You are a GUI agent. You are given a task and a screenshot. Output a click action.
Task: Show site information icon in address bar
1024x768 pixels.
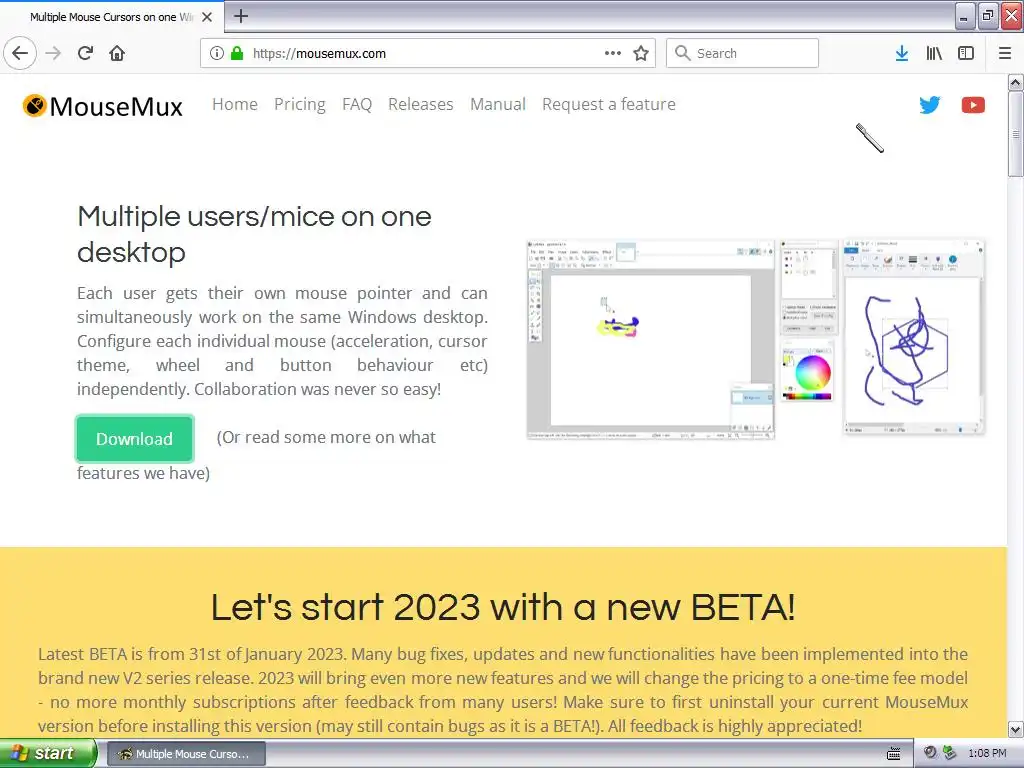coord(217,53)
